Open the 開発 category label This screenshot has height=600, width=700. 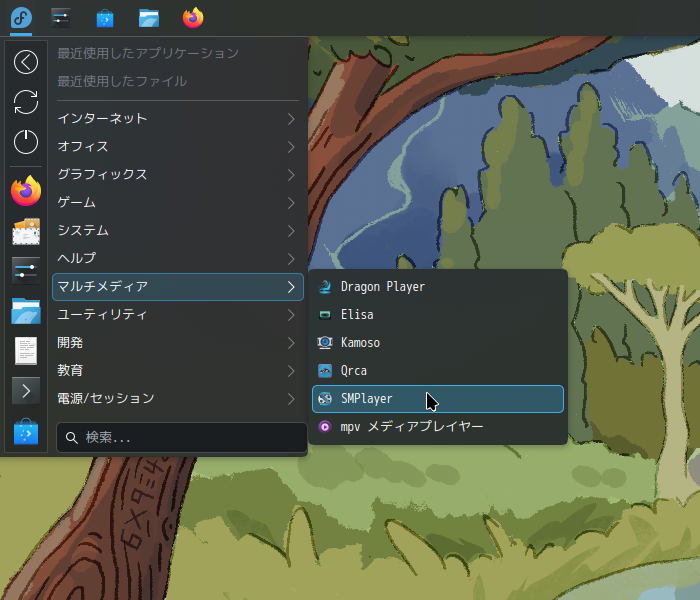[70, 343]
